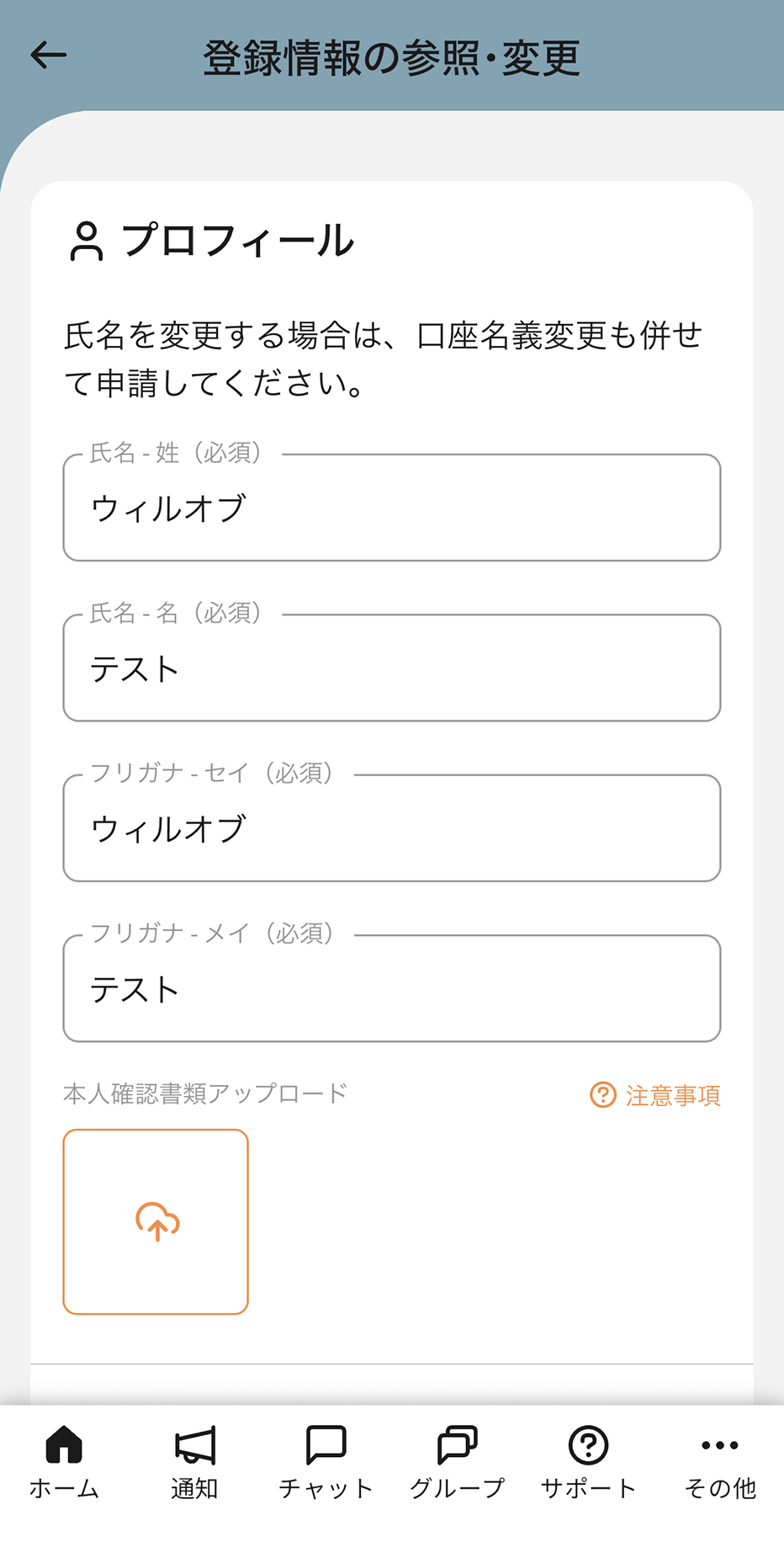
Task: Select the 通知 tab label
Action: click(195, 1488)
